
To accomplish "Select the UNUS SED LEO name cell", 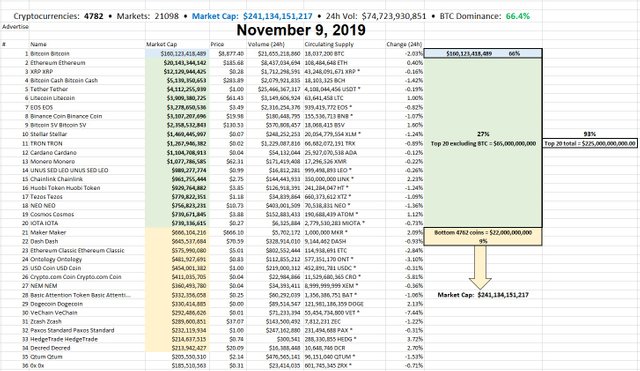I will (69, 170).
